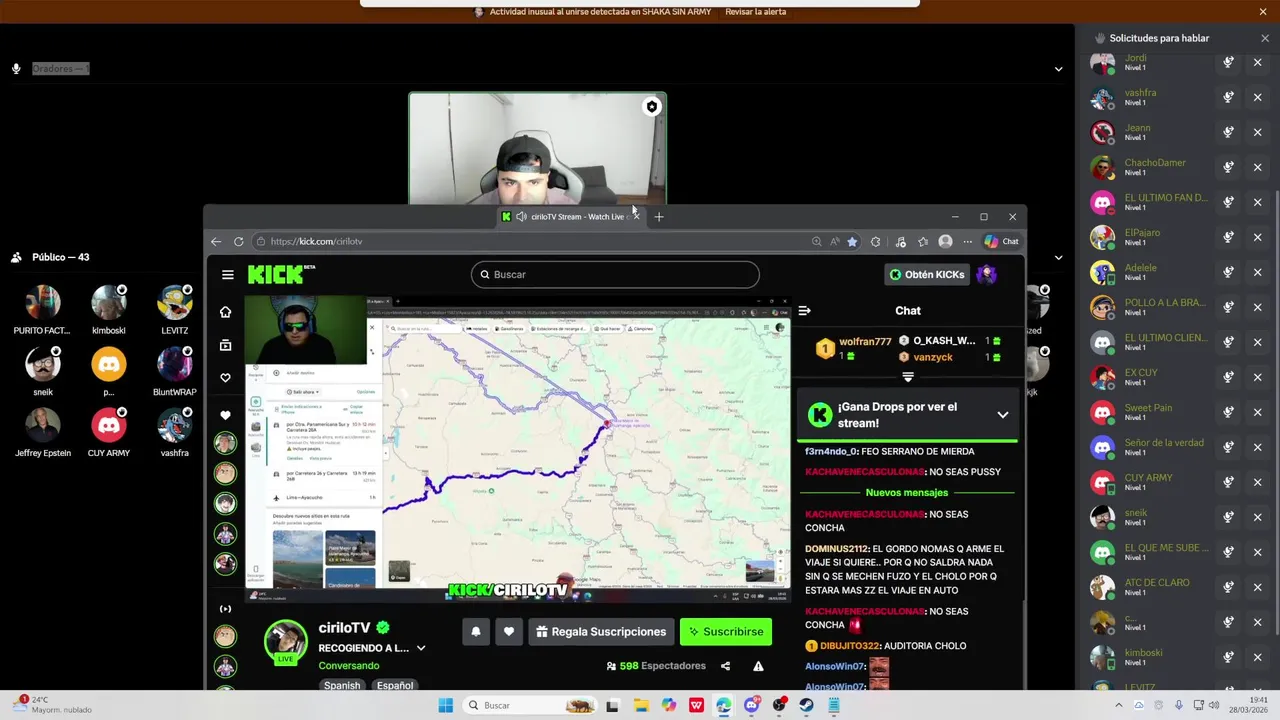Dismiss ElPajaro's speak request

pos(1258,237)
